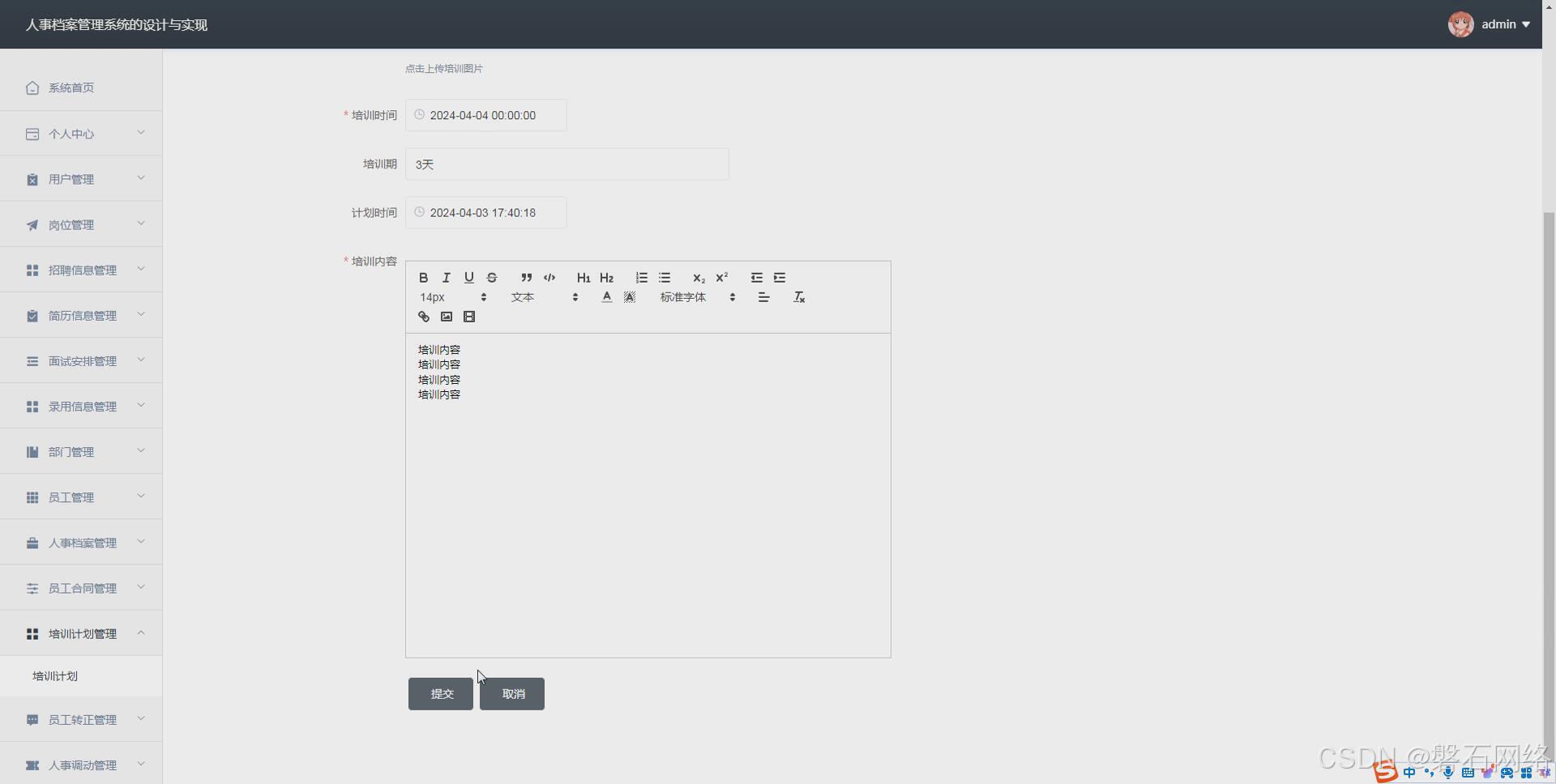This screenshot has height=784, width=1556.
Task: Insert a video into the editor
Action: pos(468,317)
